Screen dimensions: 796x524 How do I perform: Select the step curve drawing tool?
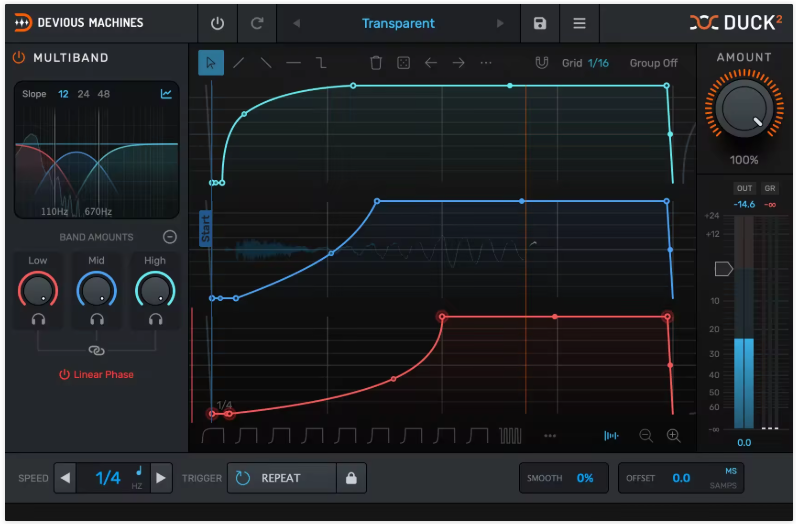pyautogui.click(x=321, y=63)
